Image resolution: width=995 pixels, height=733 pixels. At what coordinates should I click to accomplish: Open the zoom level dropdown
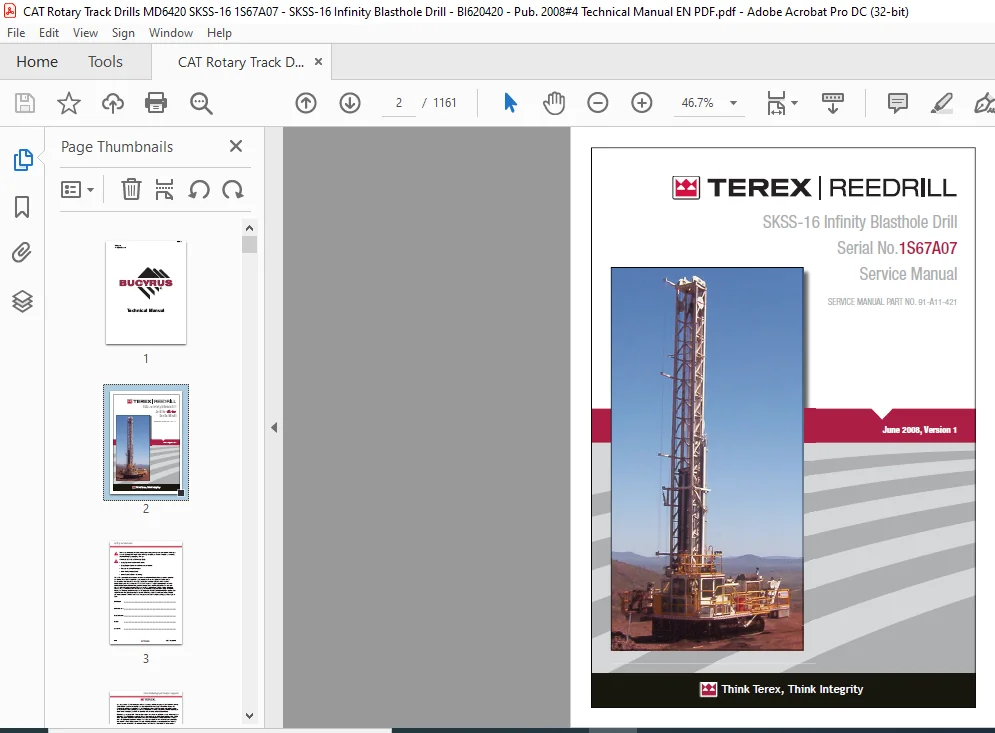coord(734,103)
